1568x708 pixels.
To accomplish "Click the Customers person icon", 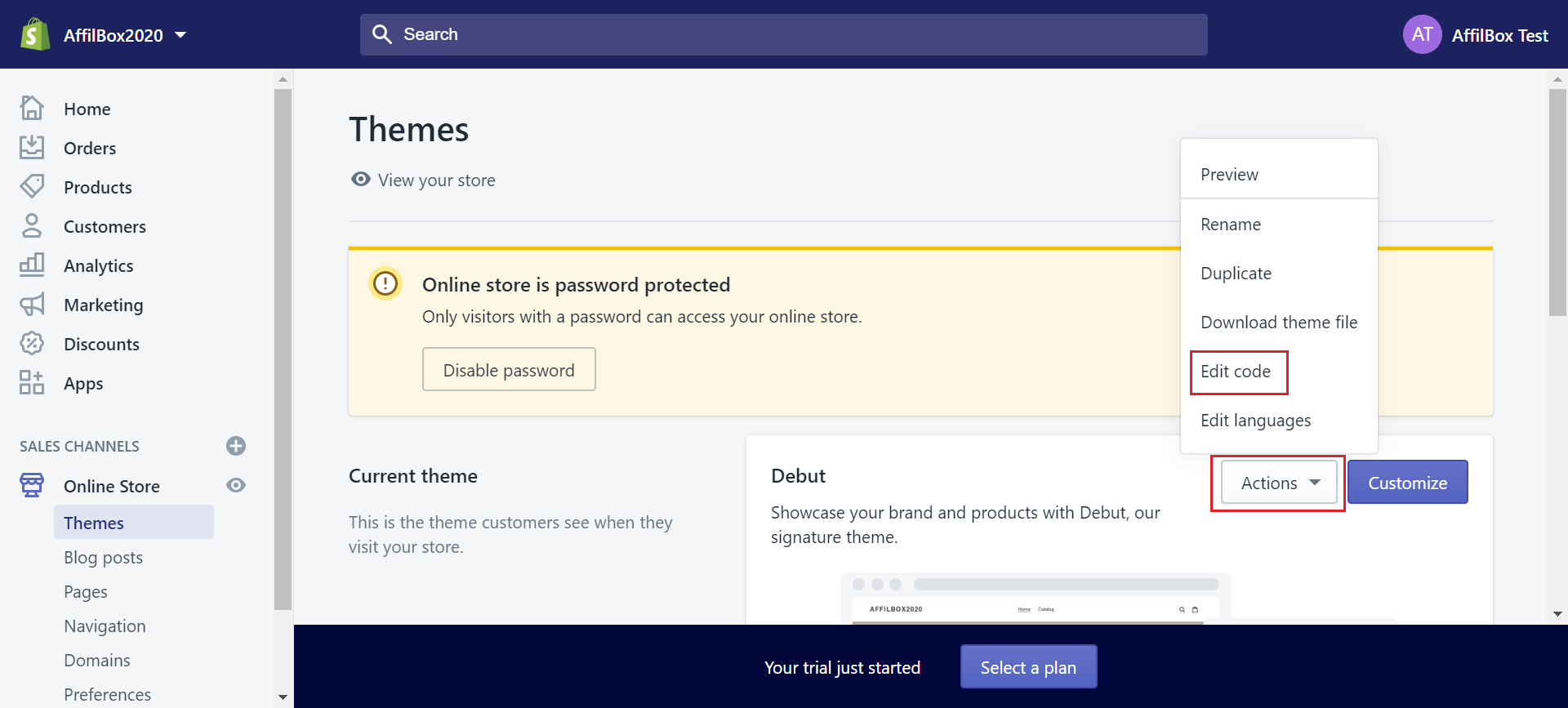I will (32, 226).
